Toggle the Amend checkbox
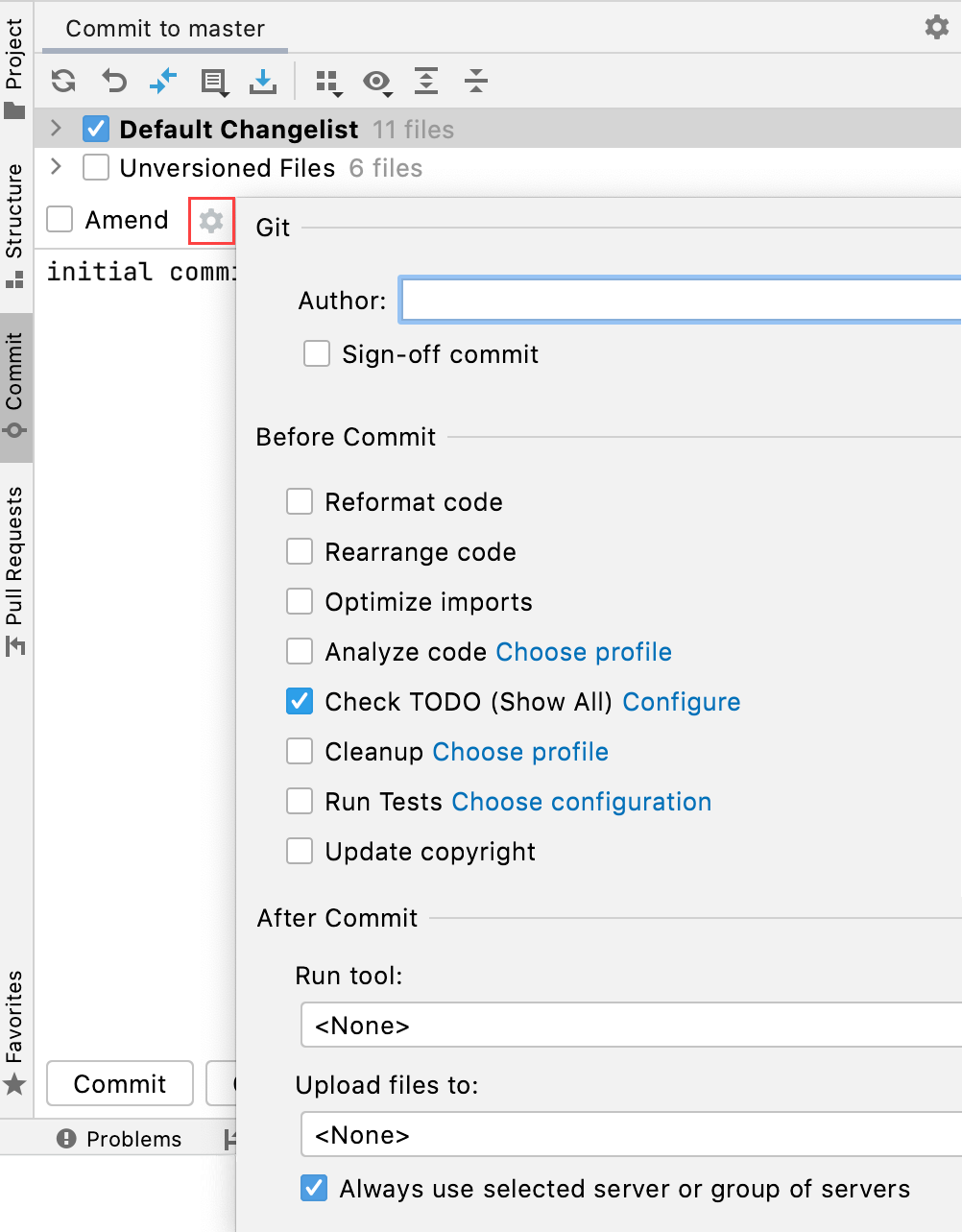This screenshot has width=962, height=1232. pos(59,219)
